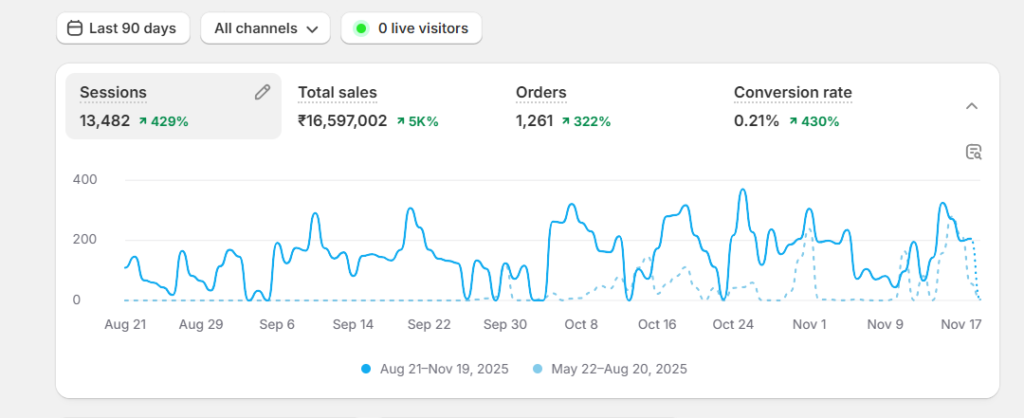
Task: Click the 0 live visitors button
Action: point(411,28)
